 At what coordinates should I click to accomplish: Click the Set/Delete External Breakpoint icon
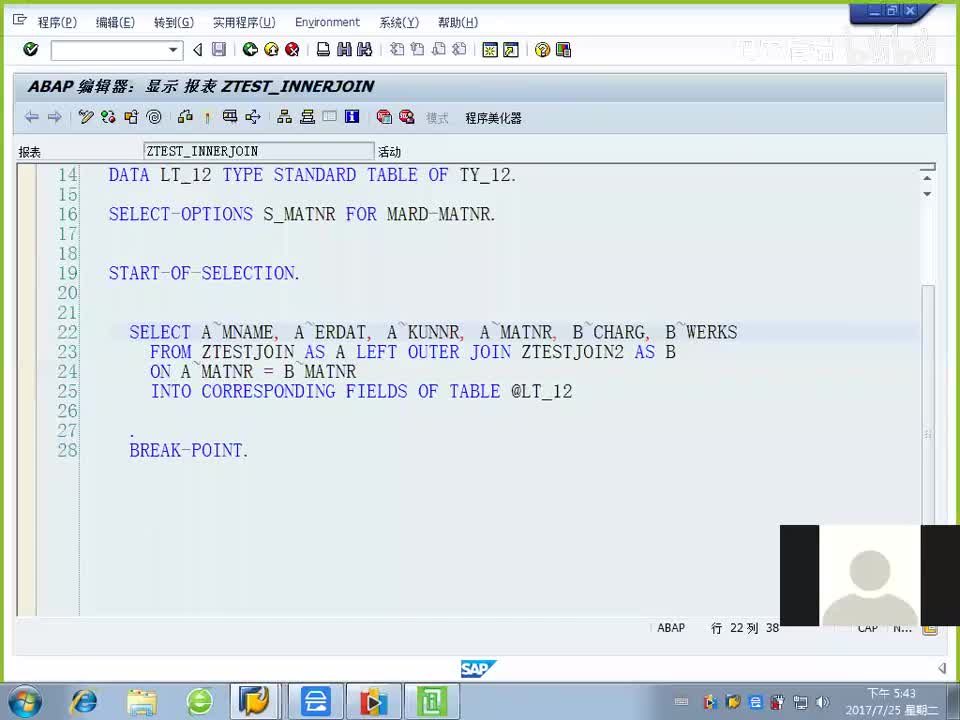point(407,117)
